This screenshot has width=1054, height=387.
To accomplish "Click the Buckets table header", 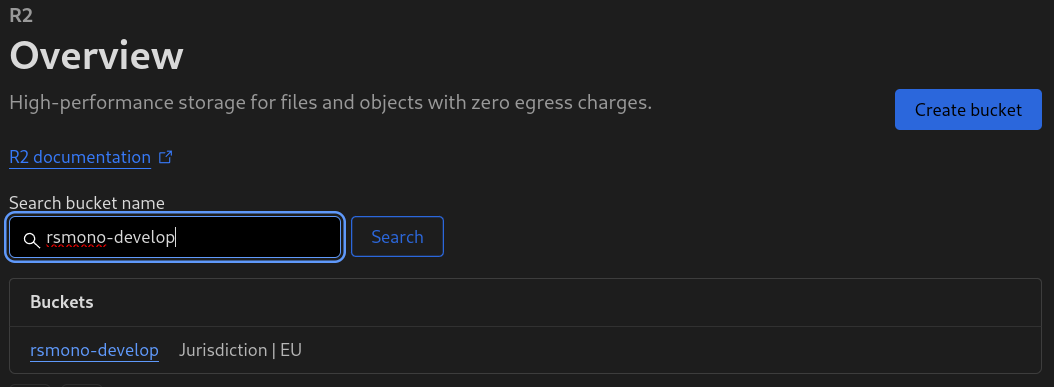I will click(x=62, y=302).
